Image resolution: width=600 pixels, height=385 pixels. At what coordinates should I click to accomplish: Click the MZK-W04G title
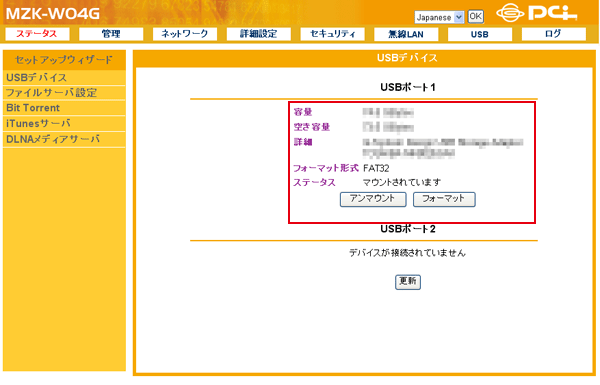[x=53, y=14]
